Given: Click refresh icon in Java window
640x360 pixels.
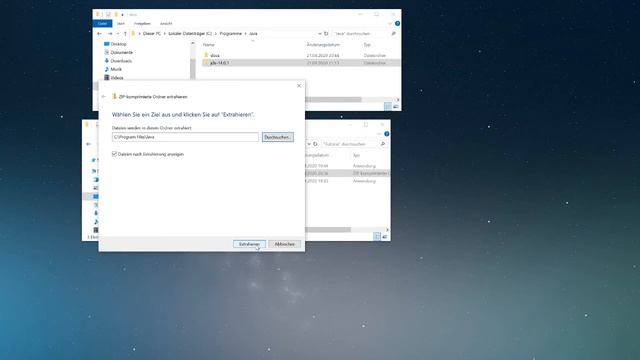Looking at the screenshot, I should click(326, 33).
